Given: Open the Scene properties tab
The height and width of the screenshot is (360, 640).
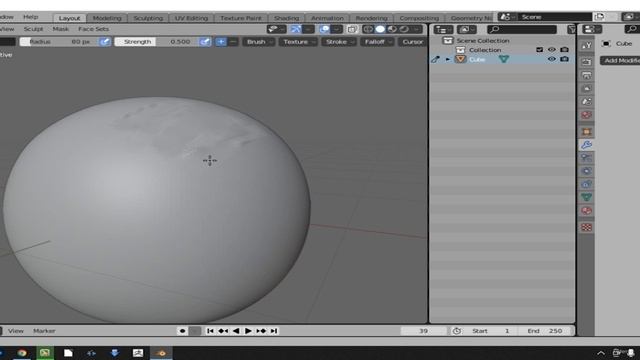Looking at the screenshot, I should click(587, 102).
